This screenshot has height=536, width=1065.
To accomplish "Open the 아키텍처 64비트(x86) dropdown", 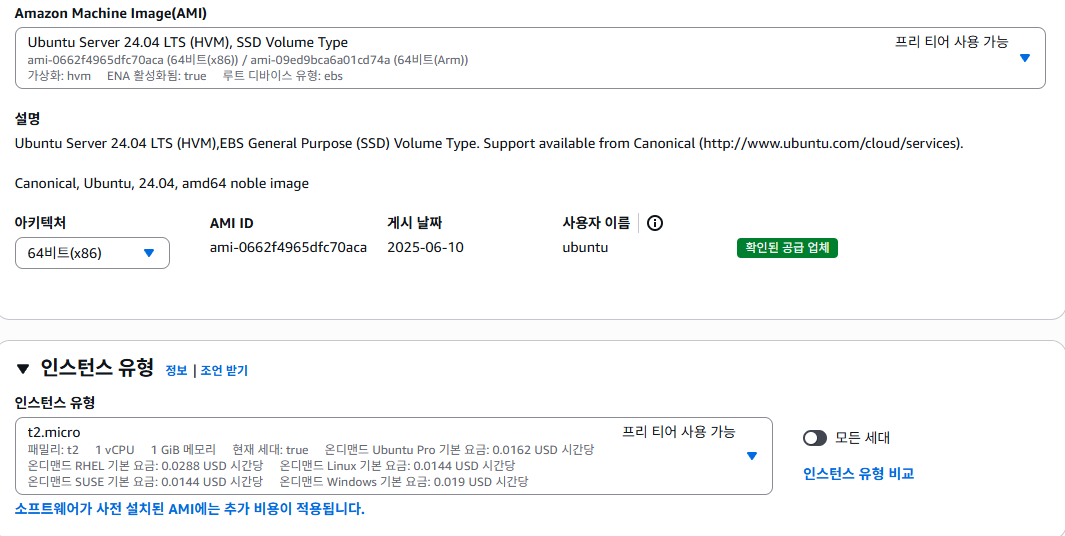I will click(92, 253).
